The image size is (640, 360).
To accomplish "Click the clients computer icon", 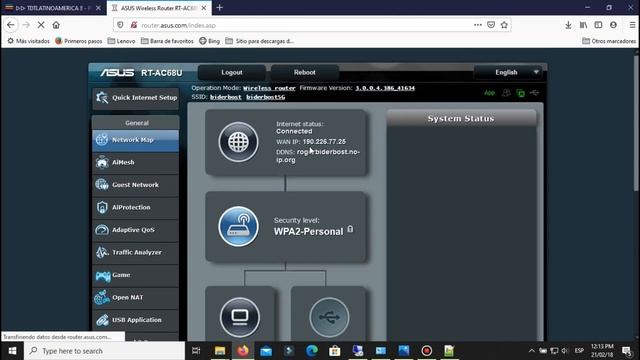I will (x=240, y=318).
